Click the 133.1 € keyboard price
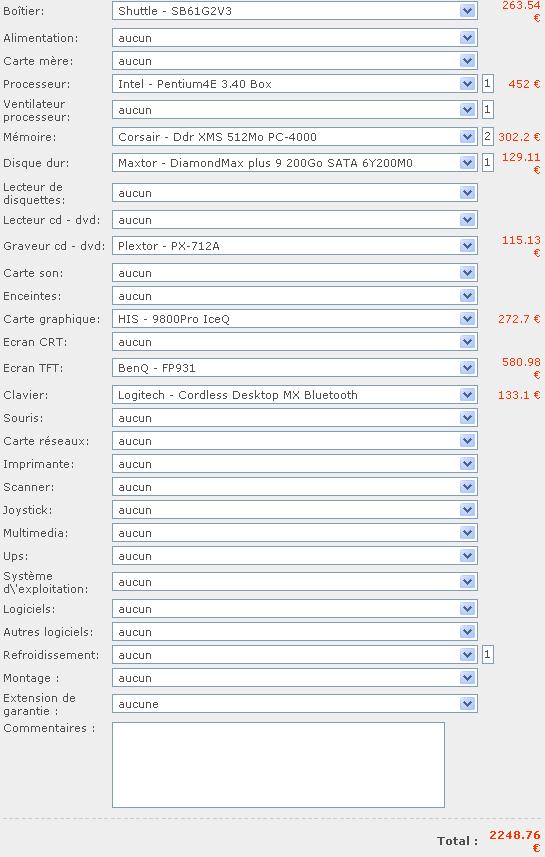The width and height of the screenshot is (545, 857). (x=519, y=395)
